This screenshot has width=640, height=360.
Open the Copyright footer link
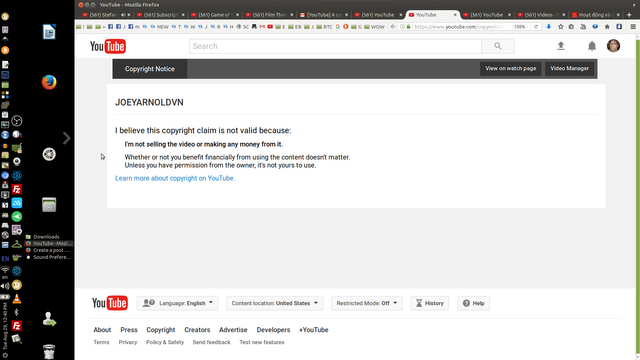point(161,330)
